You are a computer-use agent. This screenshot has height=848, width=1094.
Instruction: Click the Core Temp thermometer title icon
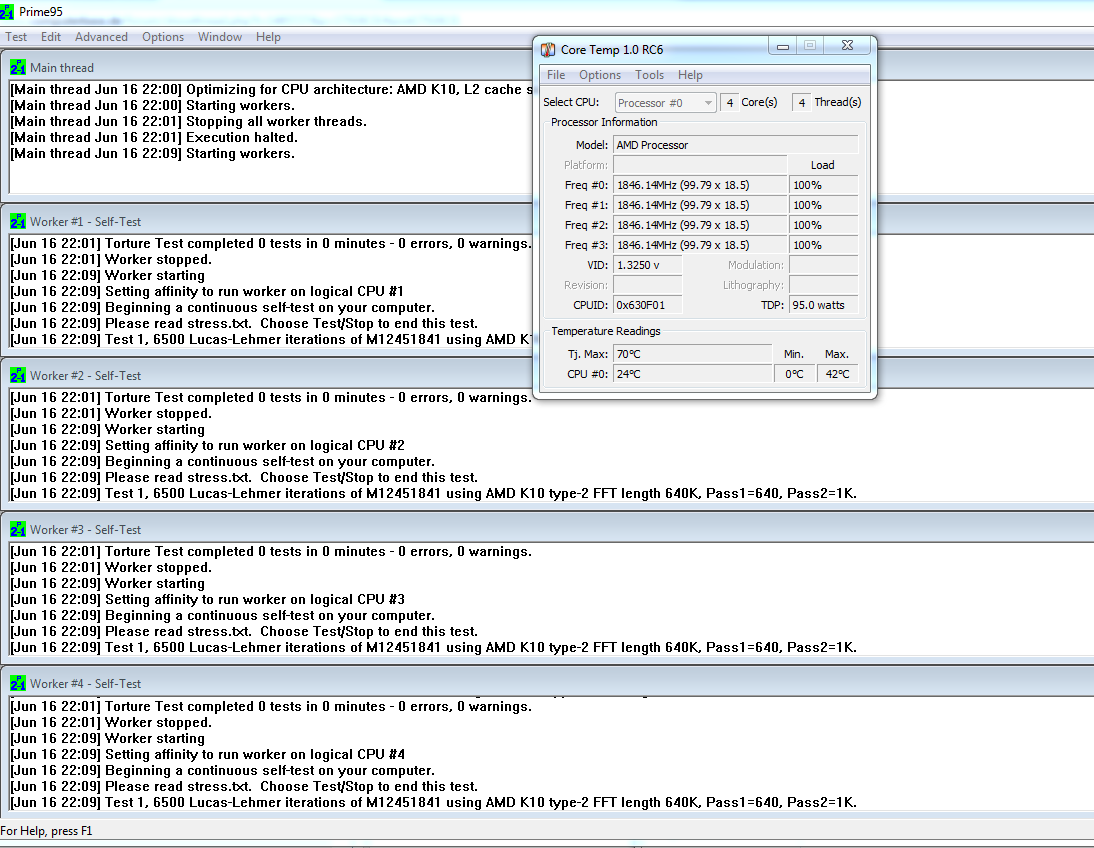(548, 50)
